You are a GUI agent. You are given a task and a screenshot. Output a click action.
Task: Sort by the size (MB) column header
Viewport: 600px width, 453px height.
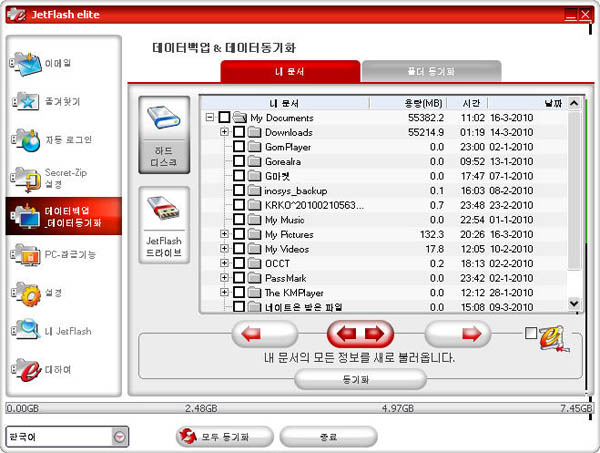coord(408,103)
